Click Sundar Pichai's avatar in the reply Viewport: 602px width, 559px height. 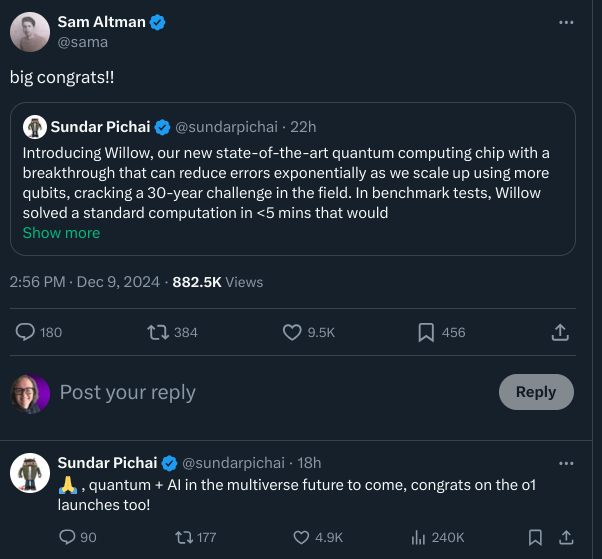point(30,473)
